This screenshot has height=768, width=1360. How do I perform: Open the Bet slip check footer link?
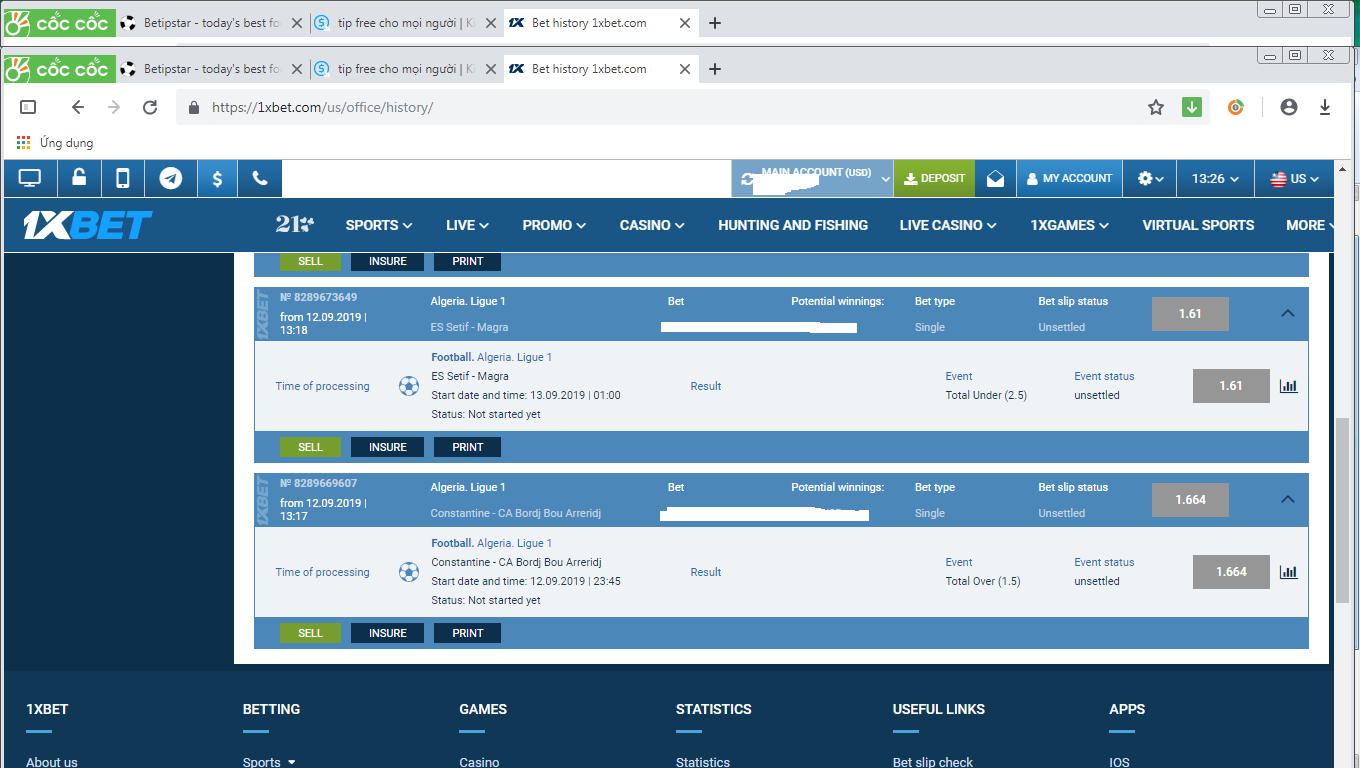[933, 762]
